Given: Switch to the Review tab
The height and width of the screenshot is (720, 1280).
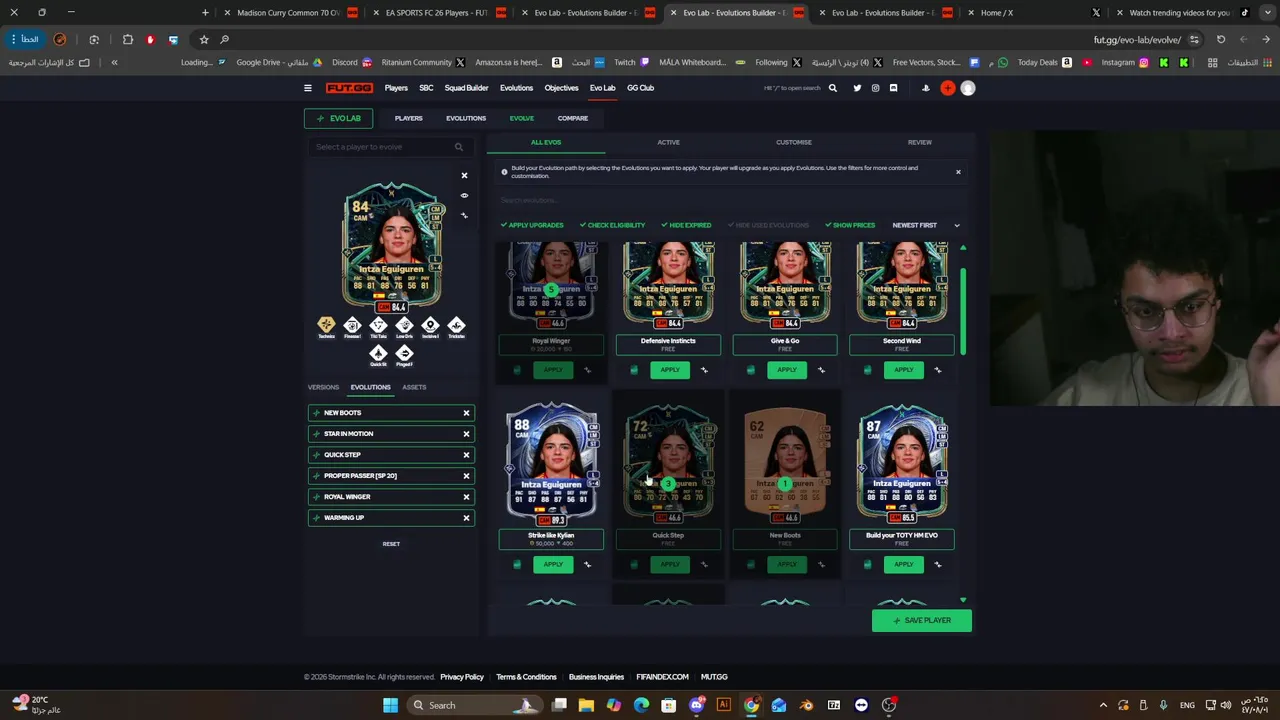Looking at the screenshot, I should [919, 142].
